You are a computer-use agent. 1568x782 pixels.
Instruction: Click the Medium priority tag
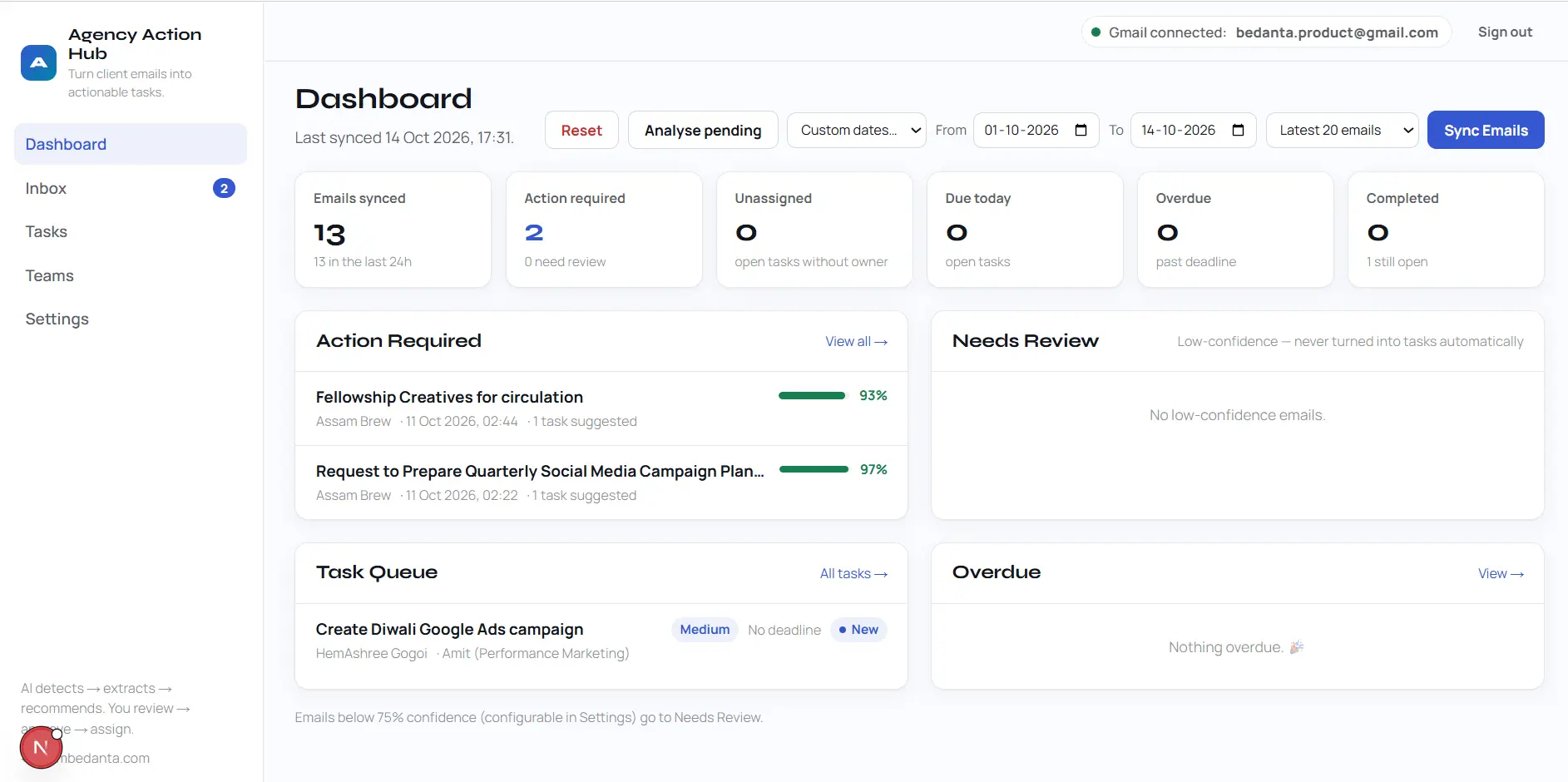click(705, 630)
